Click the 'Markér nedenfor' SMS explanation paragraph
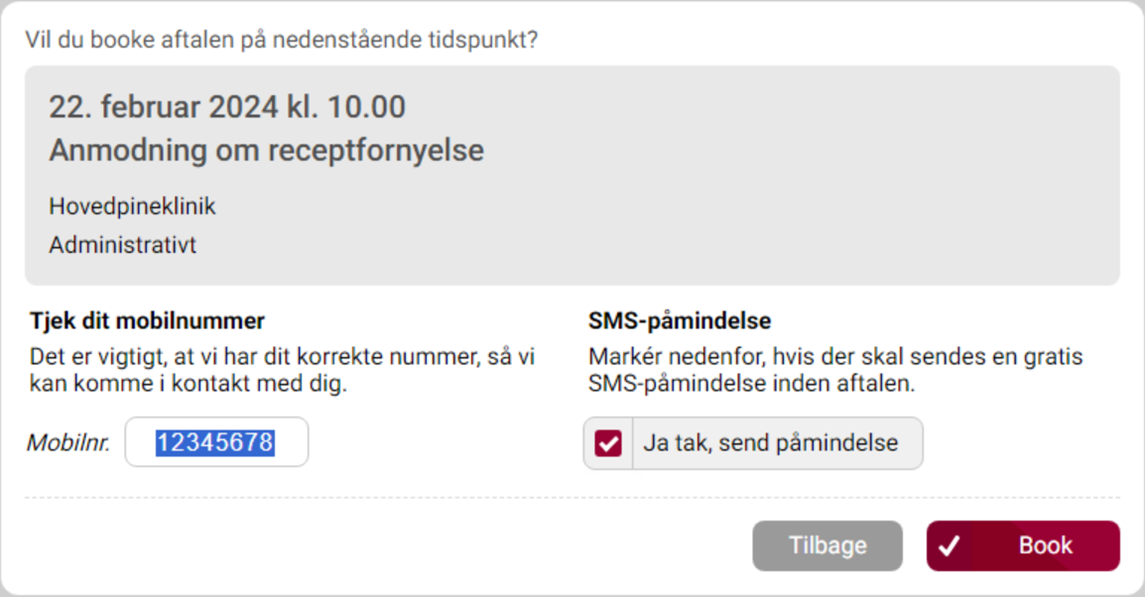Viewport: 1145px width, 597px height. pos(835,370)
